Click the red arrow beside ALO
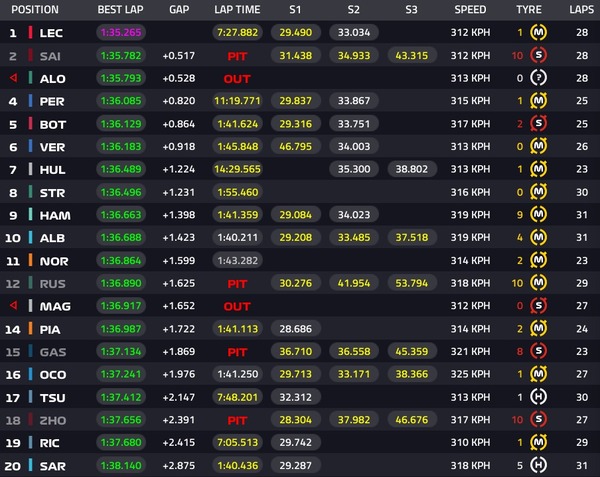This screenshot has width=600, height=477. (x=13, y=78)
